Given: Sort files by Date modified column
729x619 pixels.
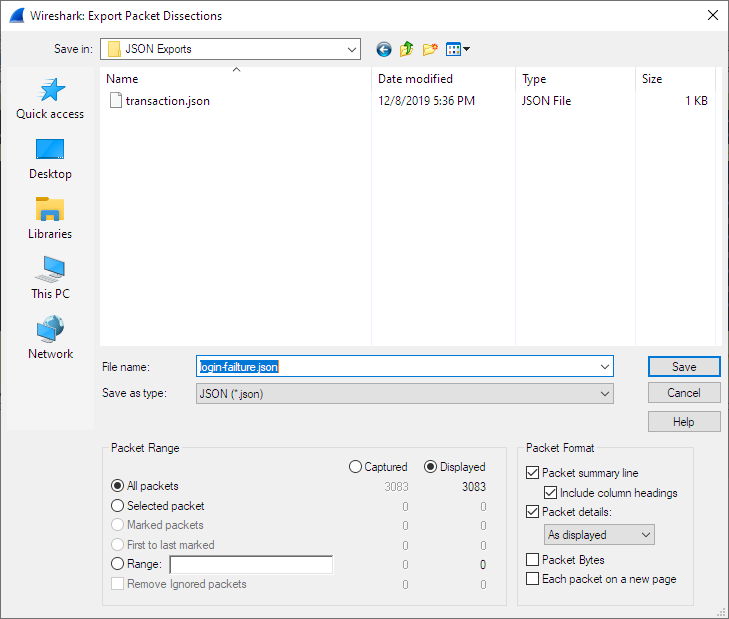Looking at the screenshot, I should pos(415,79).
